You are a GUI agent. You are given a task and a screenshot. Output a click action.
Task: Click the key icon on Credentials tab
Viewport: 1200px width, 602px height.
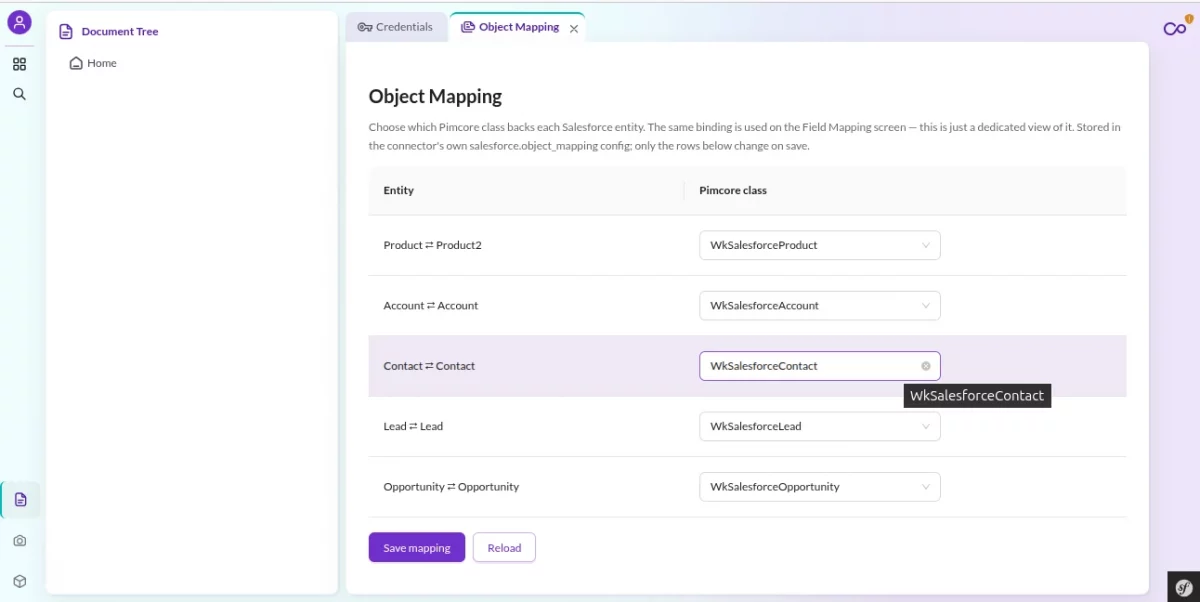[x=365, y=27]
